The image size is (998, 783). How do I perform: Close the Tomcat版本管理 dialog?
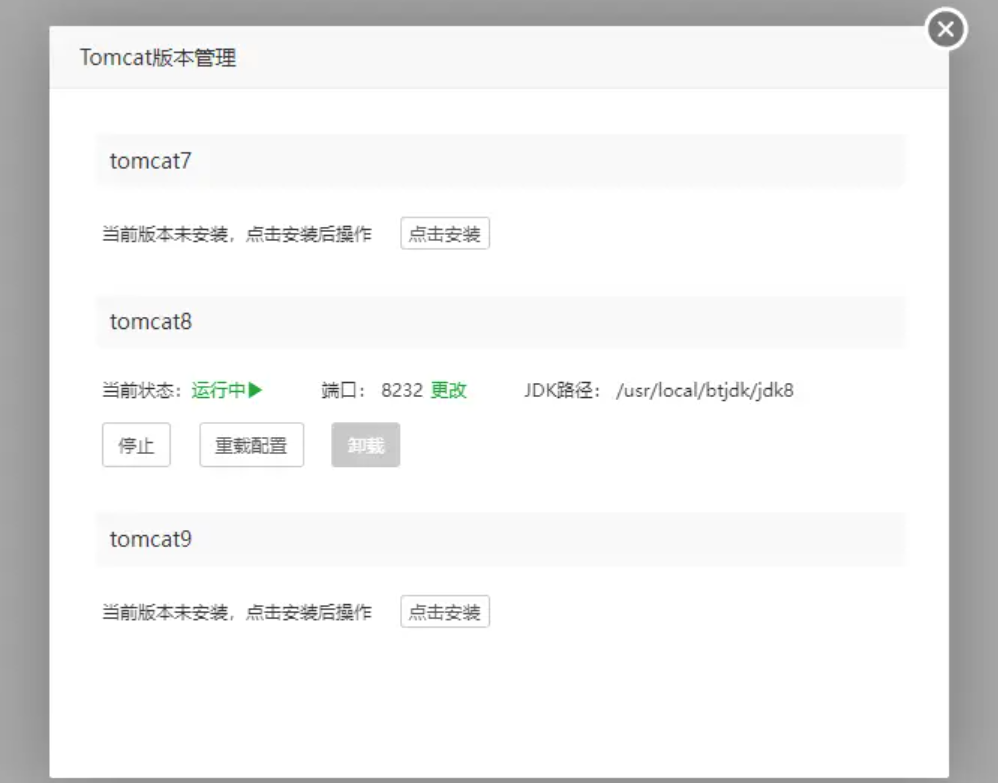point(946,29)
